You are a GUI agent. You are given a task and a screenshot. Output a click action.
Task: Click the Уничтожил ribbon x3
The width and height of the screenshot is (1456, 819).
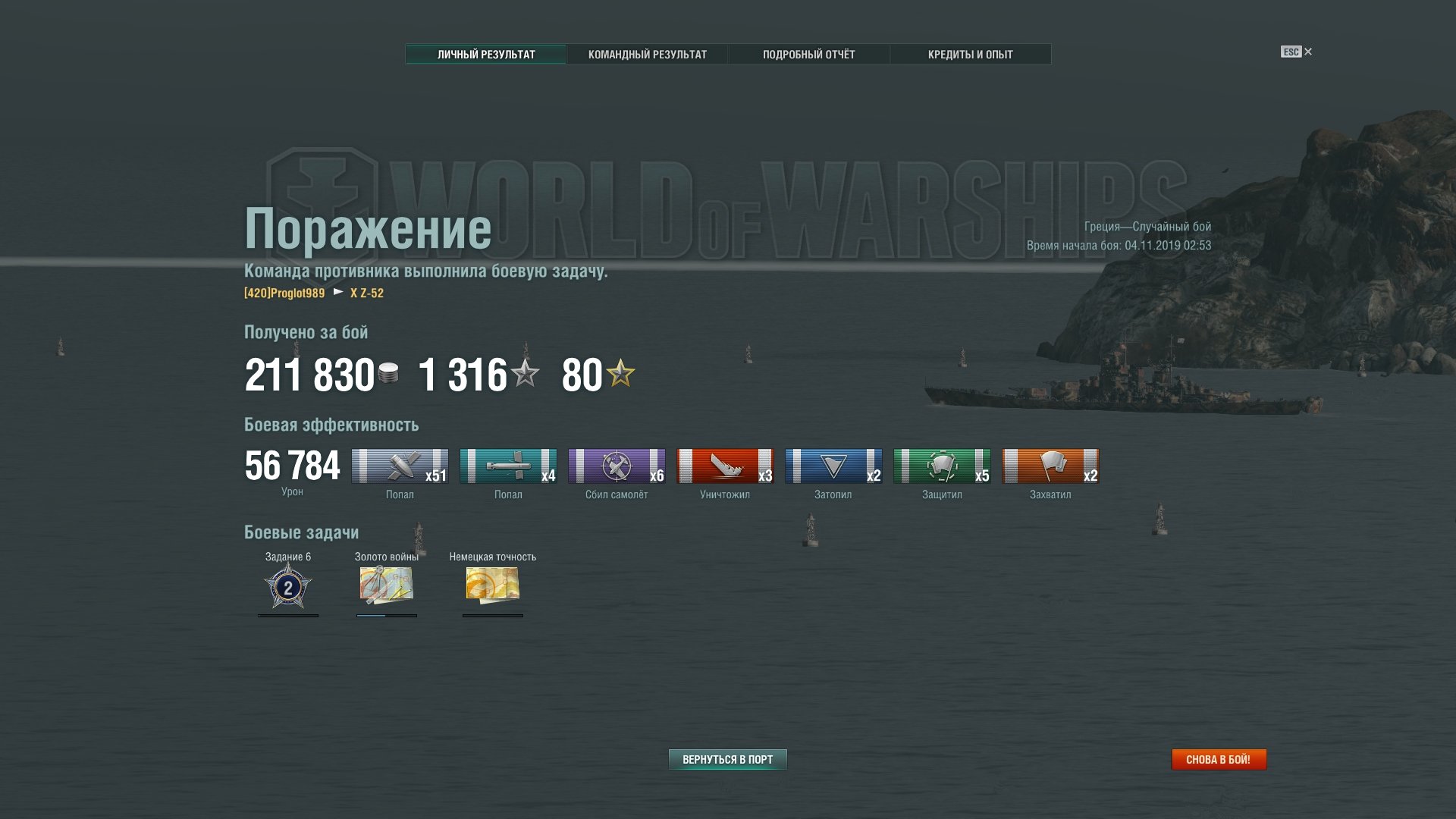725,466
